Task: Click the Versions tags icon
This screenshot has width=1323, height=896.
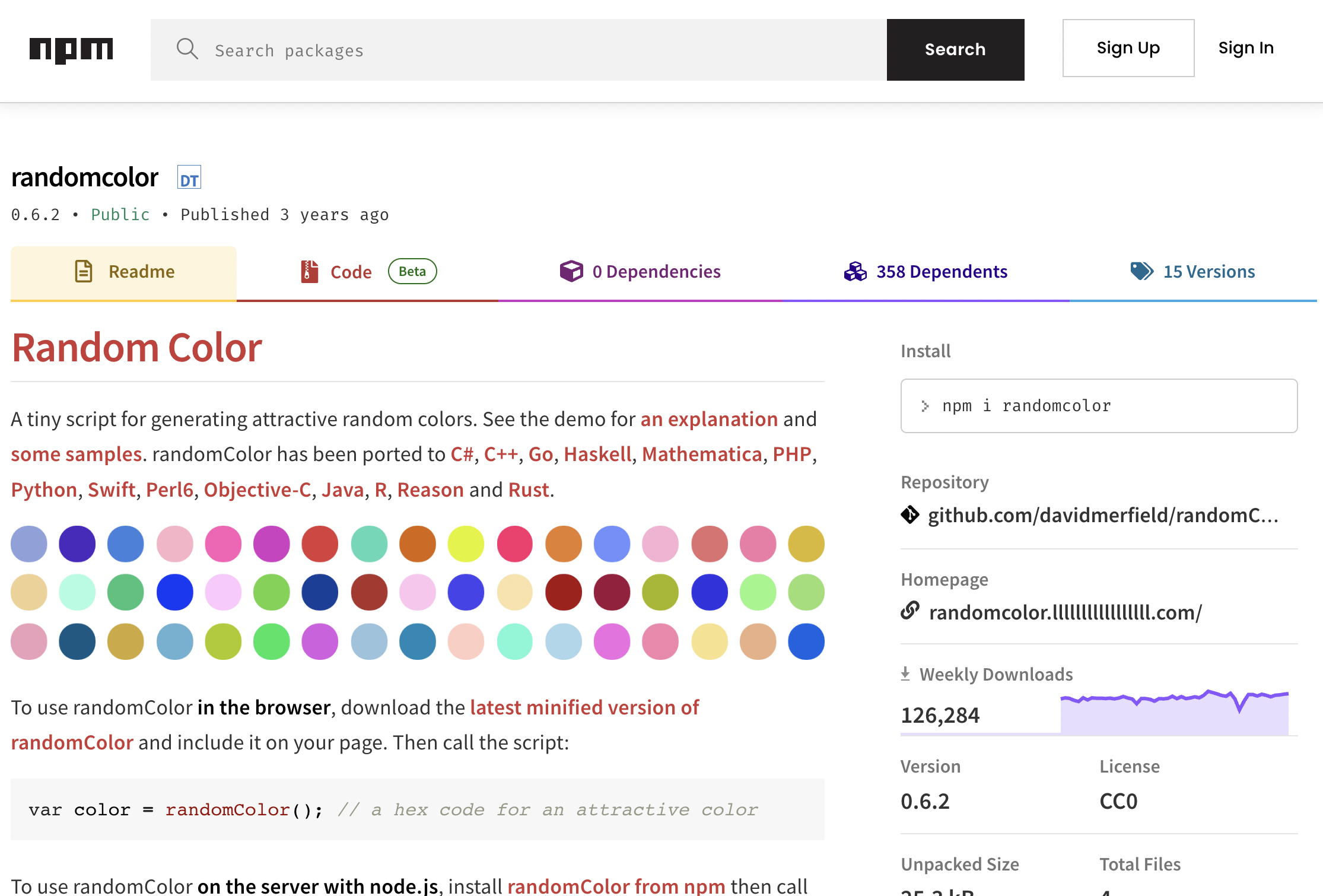Action: point(1141,271)
